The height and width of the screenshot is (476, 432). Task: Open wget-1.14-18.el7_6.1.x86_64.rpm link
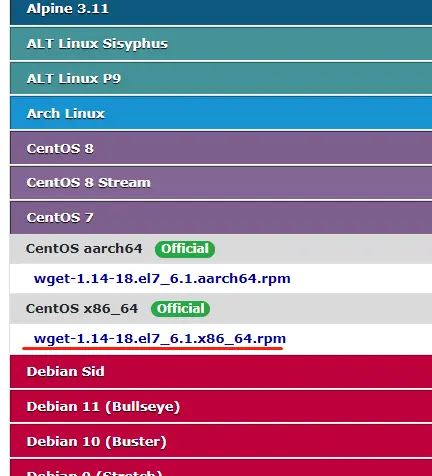(x=160, y=339)
